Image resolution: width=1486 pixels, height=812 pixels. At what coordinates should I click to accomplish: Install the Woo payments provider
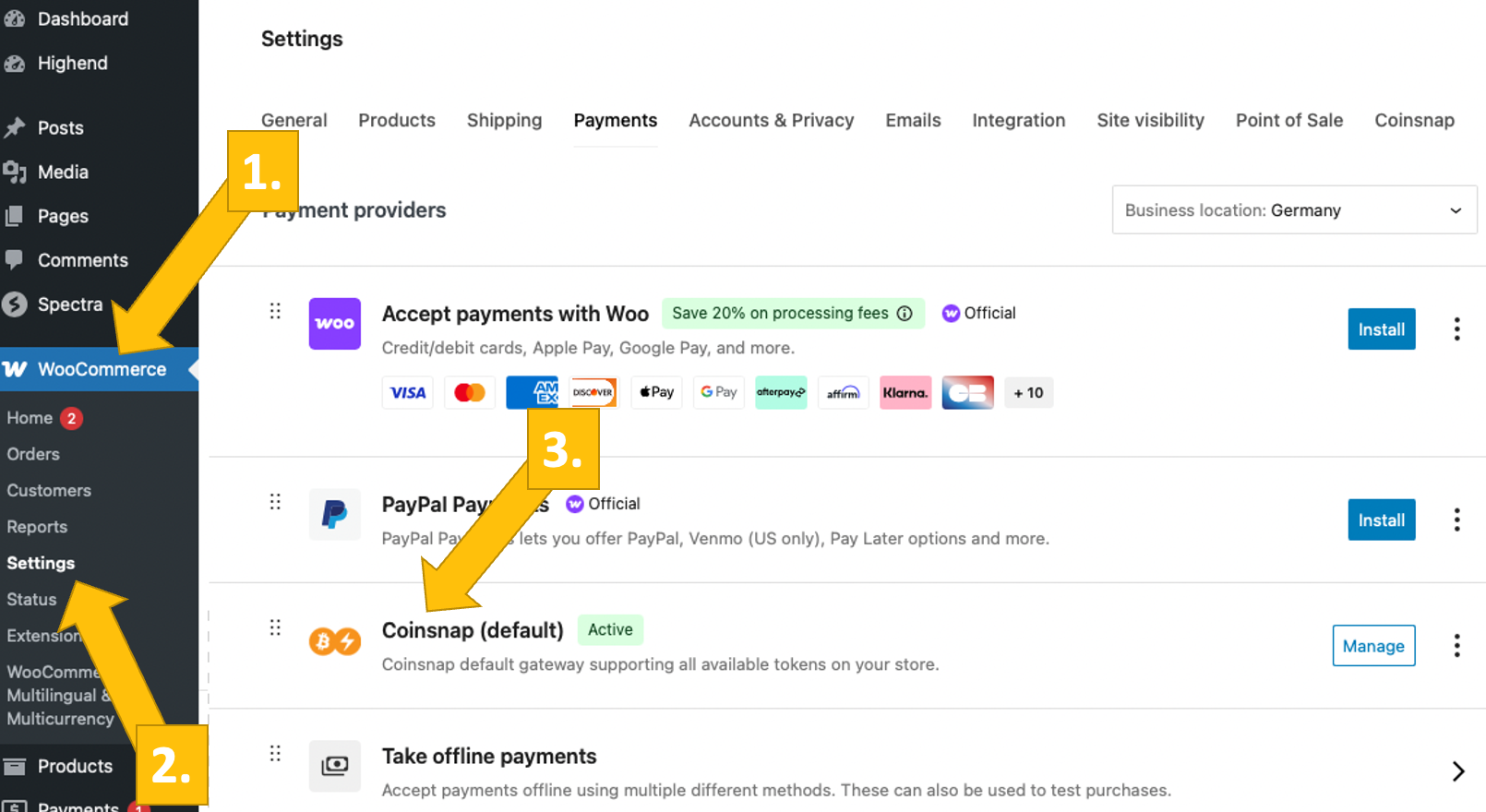coord(1381,329)
